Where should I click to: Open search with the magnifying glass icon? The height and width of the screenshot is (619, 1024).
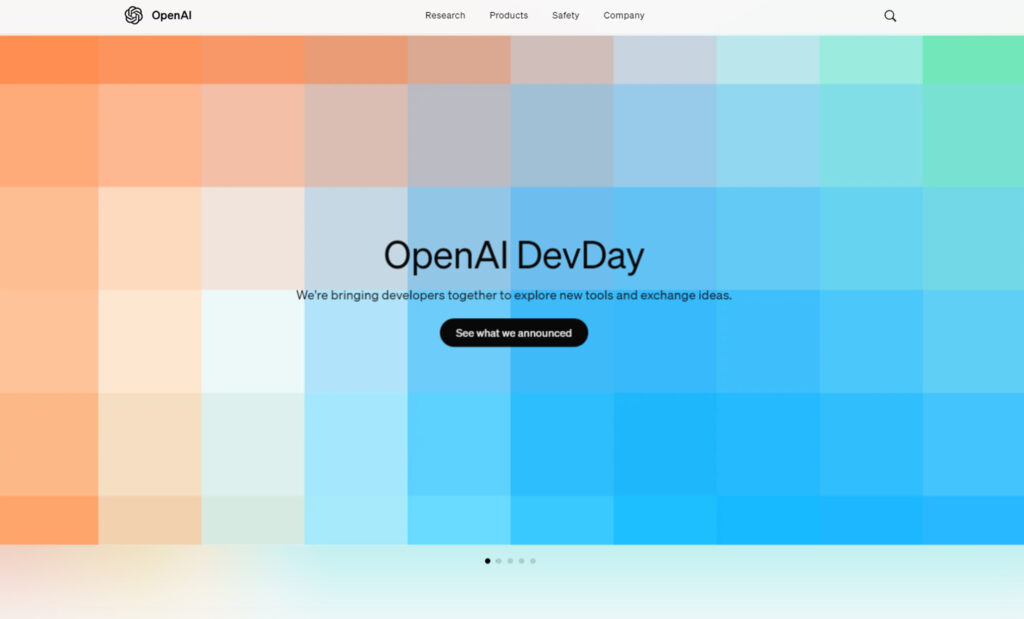click(x=890, y=16)
